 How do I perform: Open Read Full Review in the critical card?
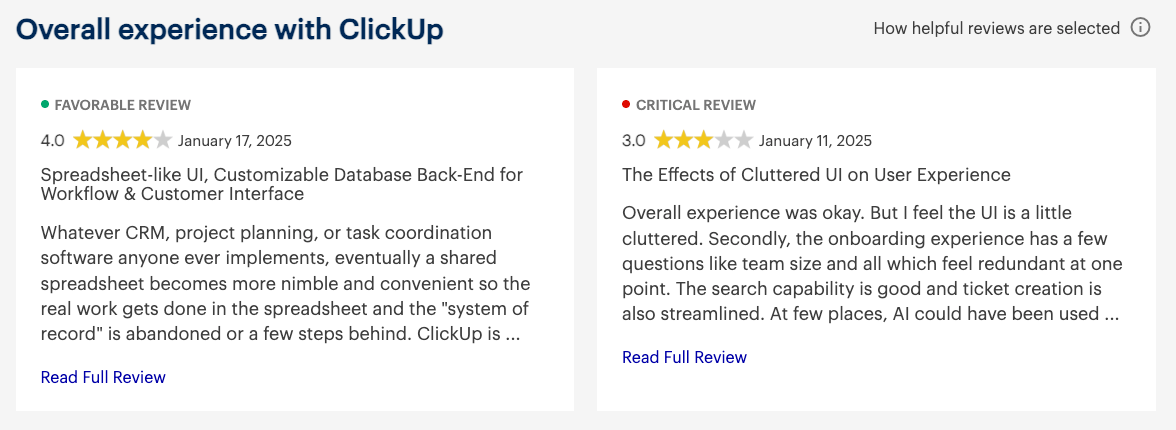[684, 356]
